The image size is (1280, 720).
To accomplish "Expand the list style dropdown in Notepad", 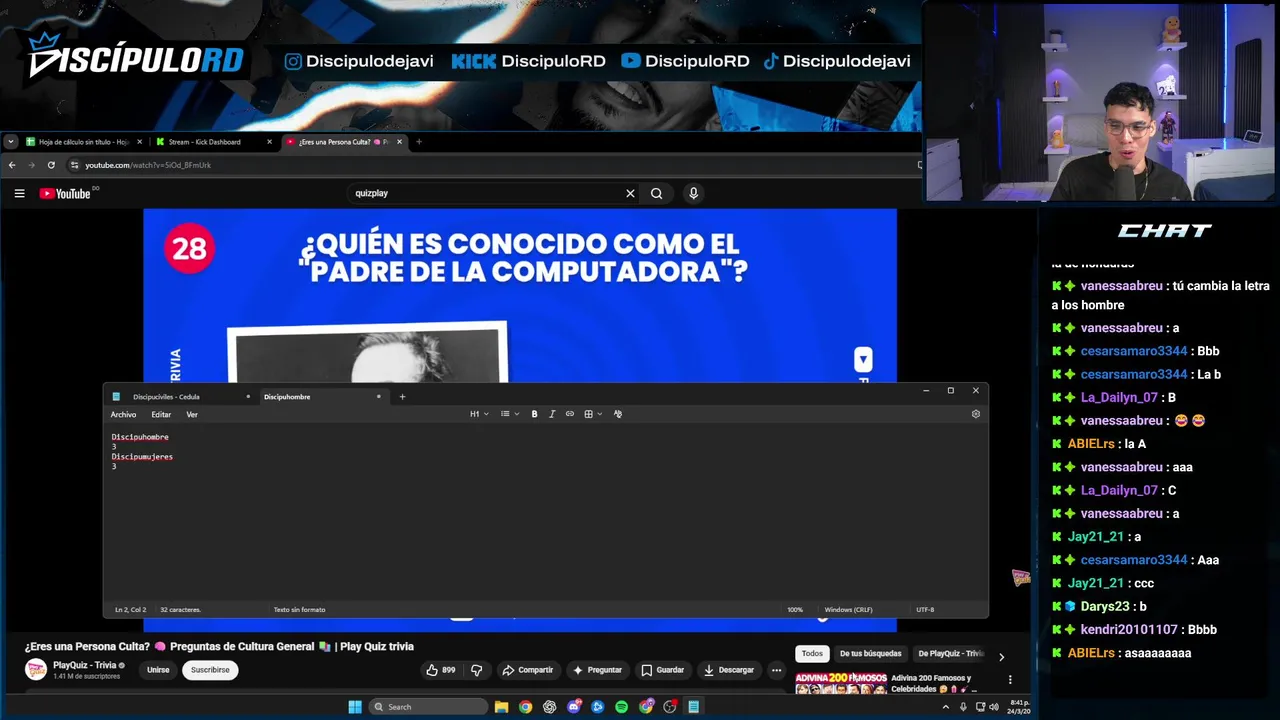I will point(509,414).
